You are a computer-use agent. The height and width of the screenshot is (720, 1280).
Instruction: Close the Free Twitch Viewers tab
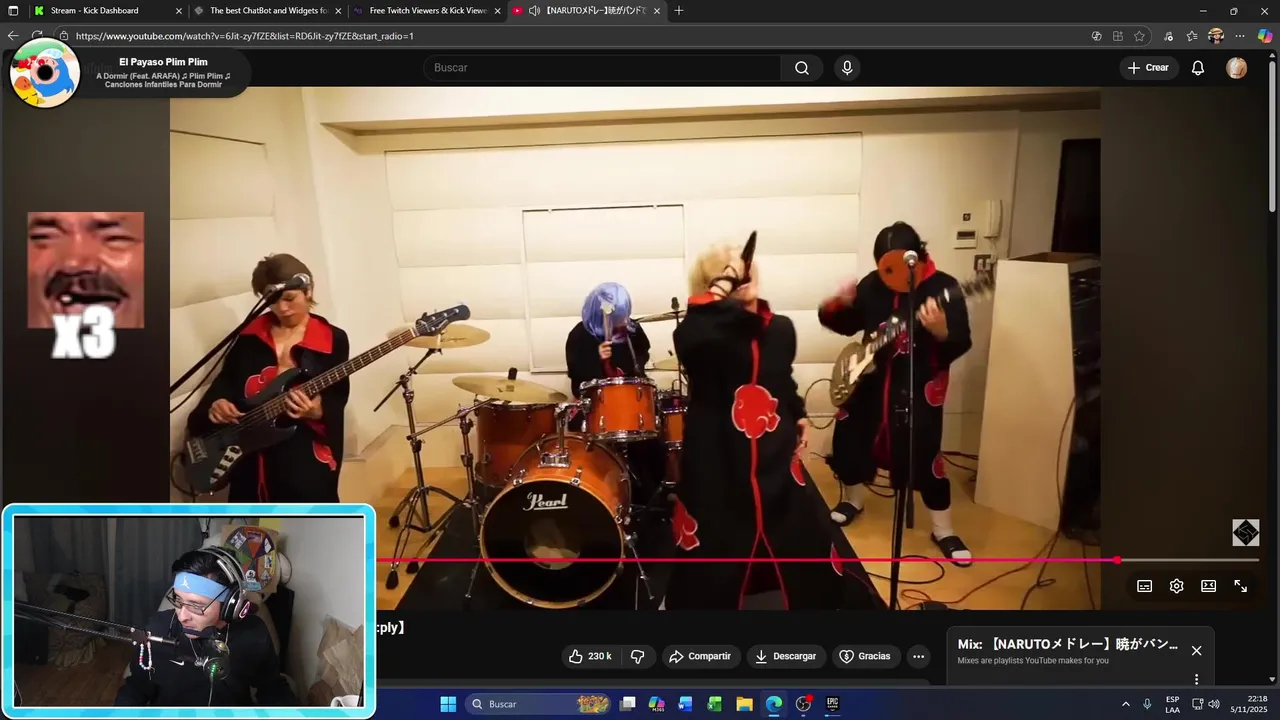pos(498,11)
